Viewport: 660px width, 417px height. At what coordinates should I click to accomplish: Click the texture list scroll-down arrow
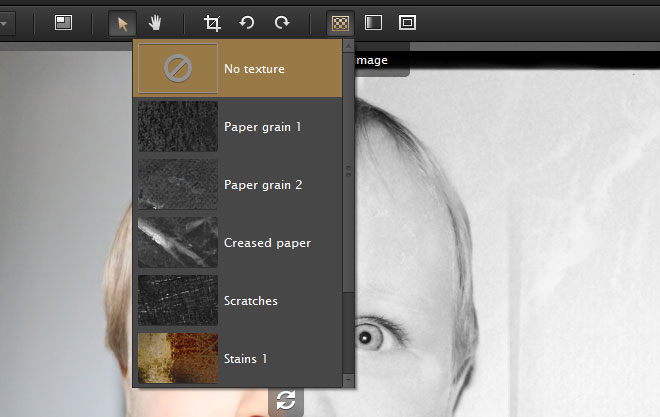click(348, 380)
